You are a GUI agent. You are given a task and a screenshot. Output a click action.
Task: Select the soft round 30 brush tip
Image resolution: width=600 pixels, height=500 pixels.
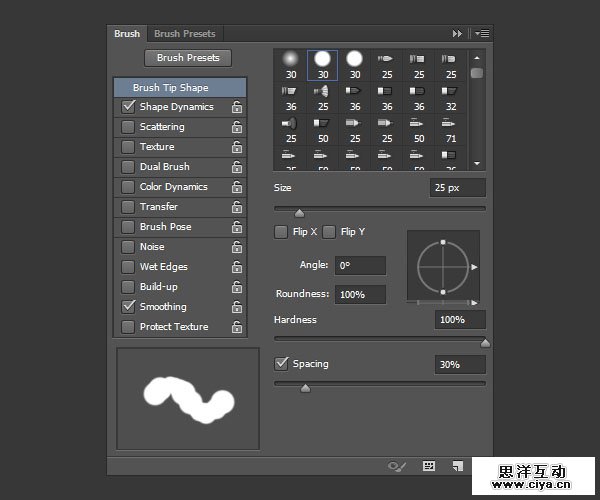click(291, 61)
